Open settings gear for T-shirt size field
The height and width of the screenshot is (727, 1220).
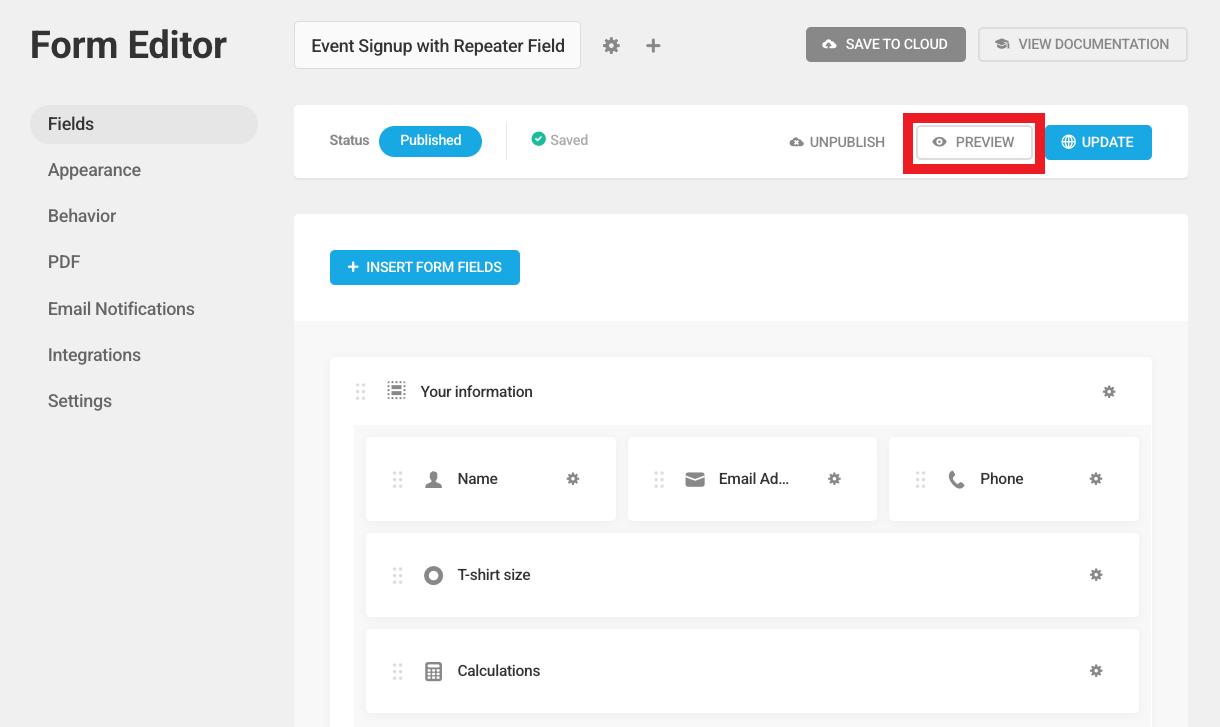tap(1096, 575)
